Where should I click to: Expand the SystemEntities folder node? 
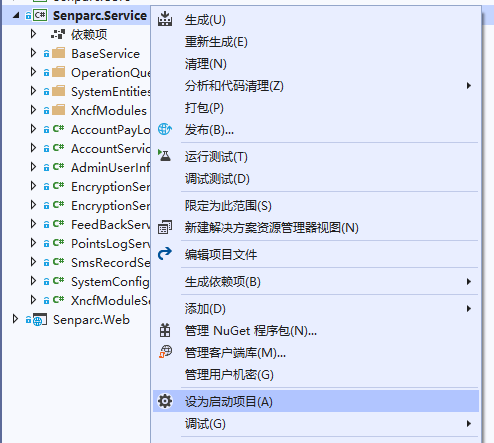tap(33, 91)
